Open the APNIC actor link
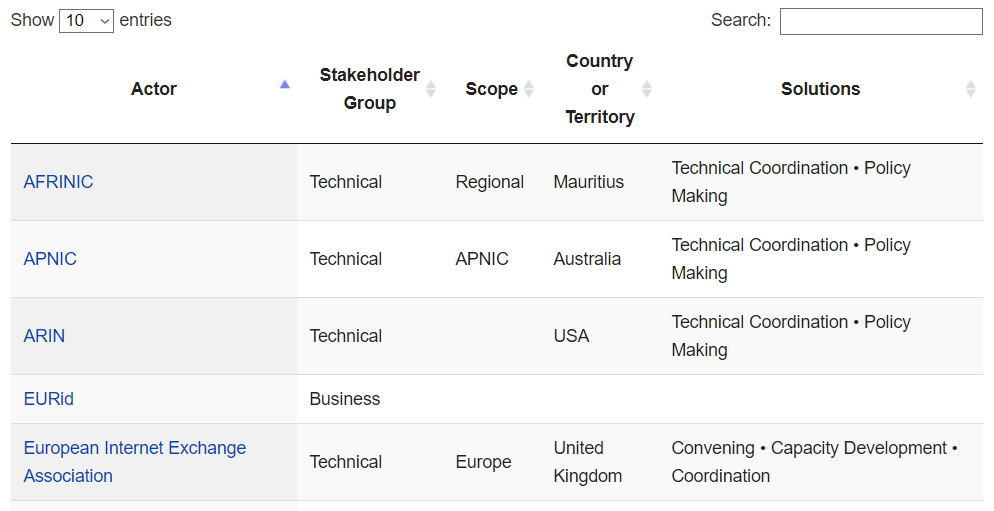This screenshot has width=994, height=511. (50, 259)
